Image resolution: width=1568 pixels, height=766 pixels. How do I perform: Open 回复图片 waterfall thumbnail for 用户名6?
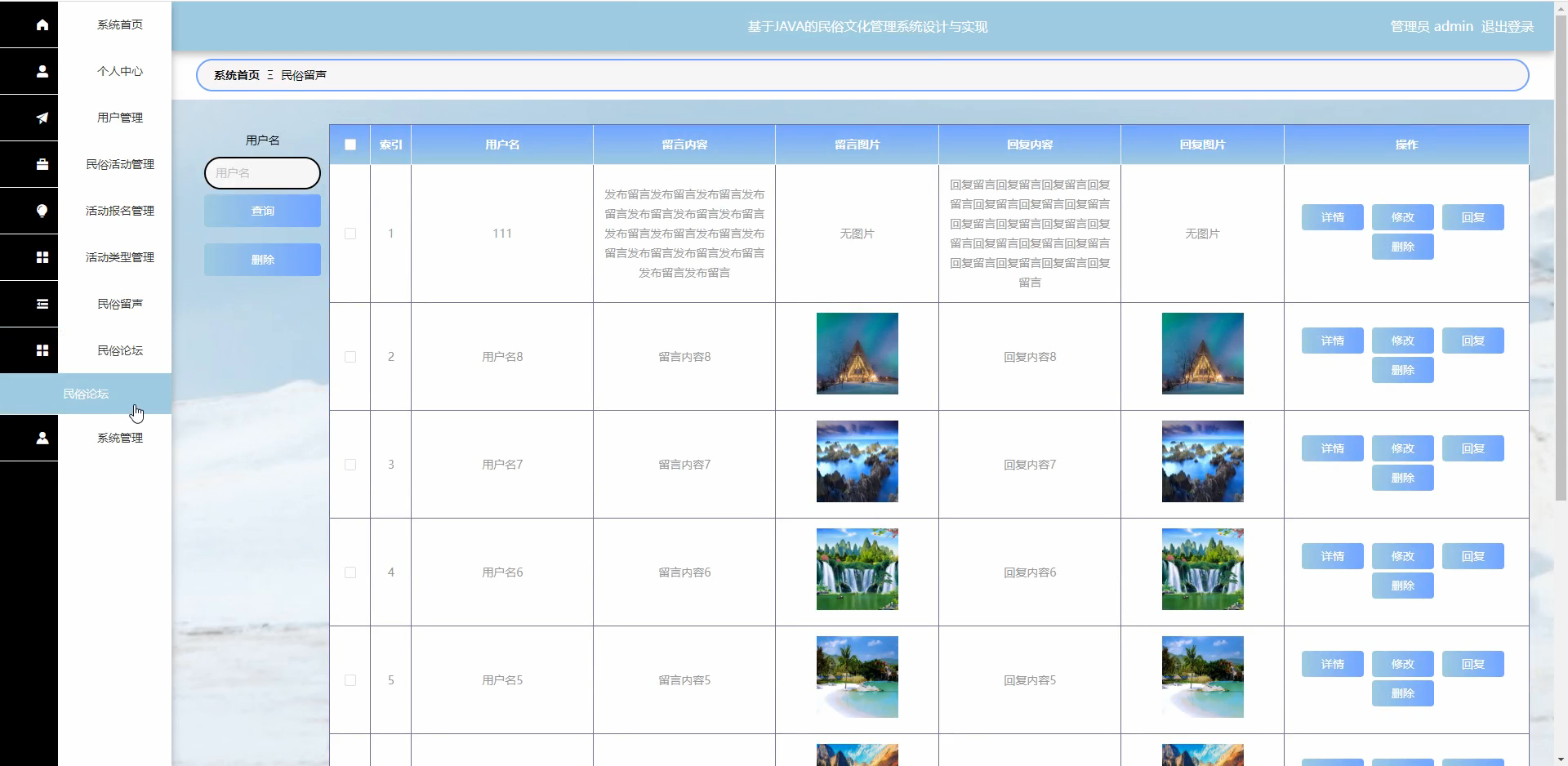pos(1203,569)
